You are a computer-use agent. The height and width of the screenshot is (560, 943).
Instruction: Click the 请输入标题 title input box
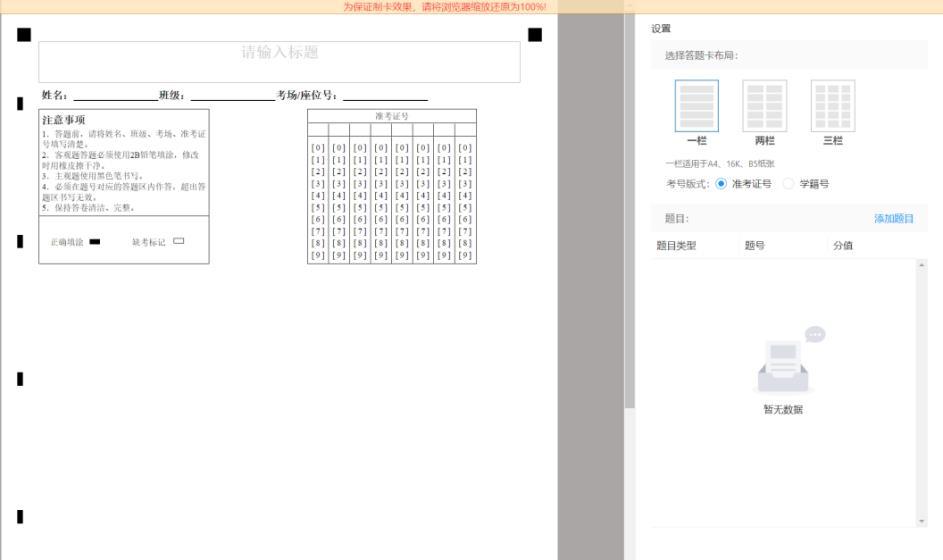click(280, 61)
